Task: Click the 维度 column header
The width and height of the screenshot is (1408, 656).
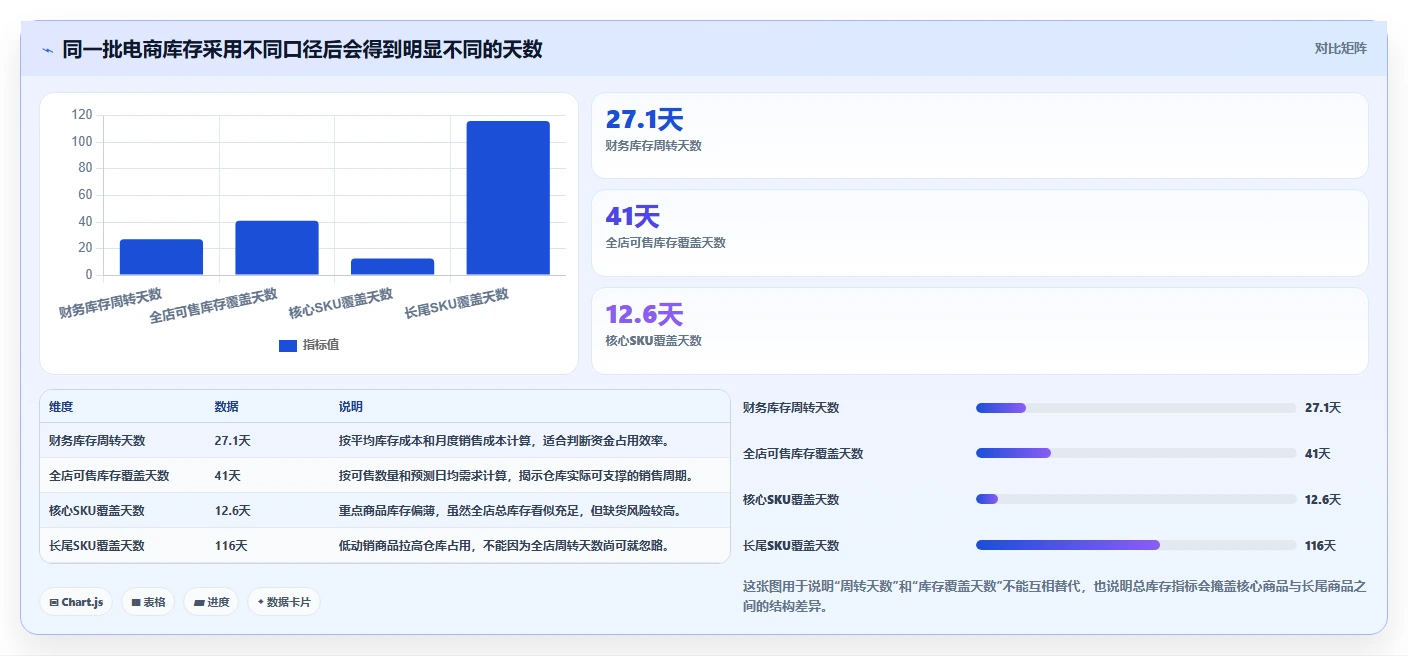Action: 61,407
